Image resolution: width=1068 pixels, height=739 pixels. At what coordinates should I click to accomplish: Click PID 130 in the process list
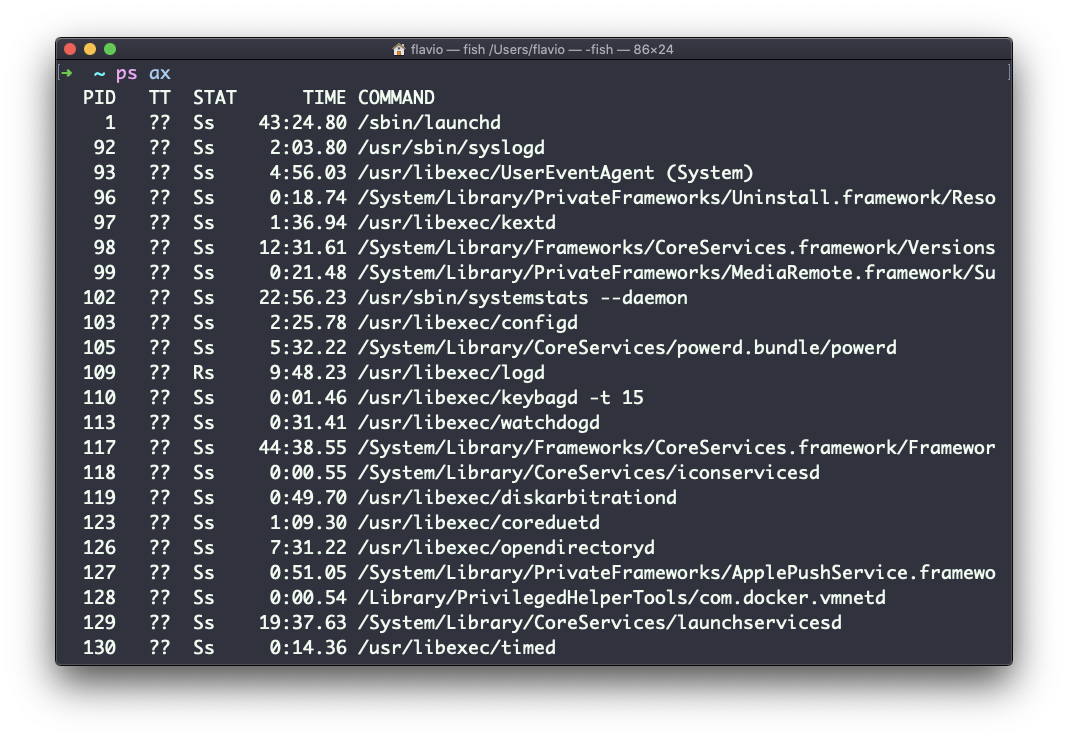pyautogui.click(x=99, y=648)
